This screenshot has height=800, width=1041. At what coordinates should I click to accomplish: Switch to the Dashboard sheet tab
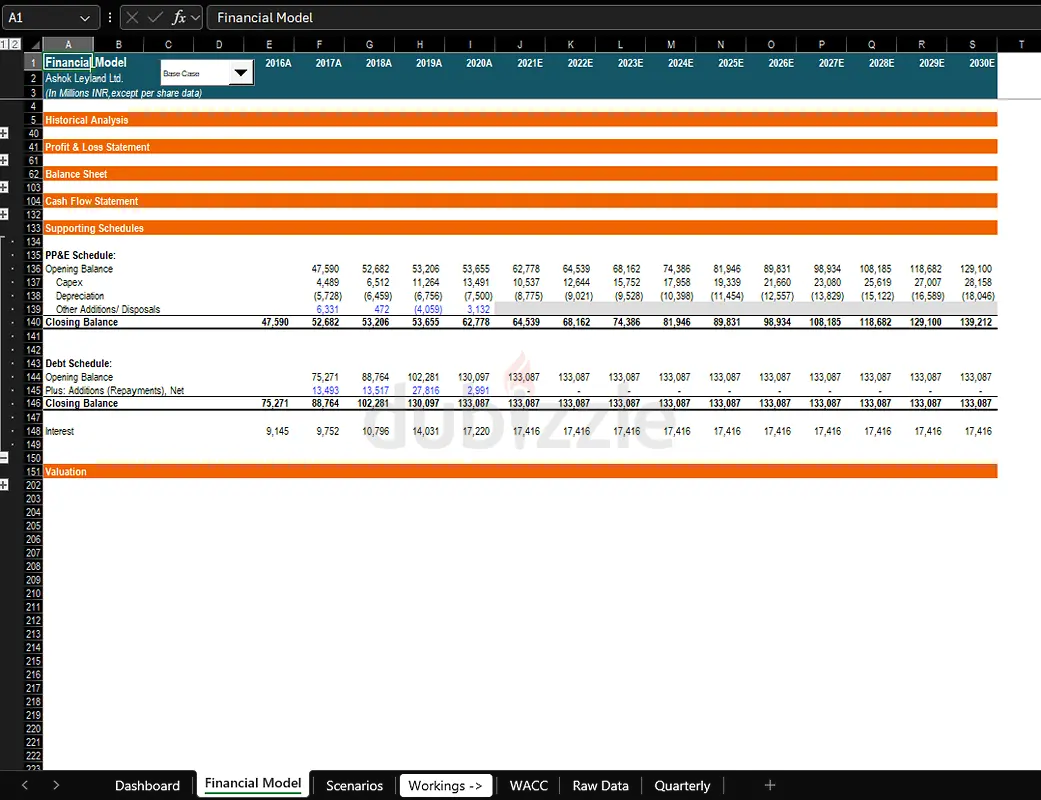[x=148, y=786]
